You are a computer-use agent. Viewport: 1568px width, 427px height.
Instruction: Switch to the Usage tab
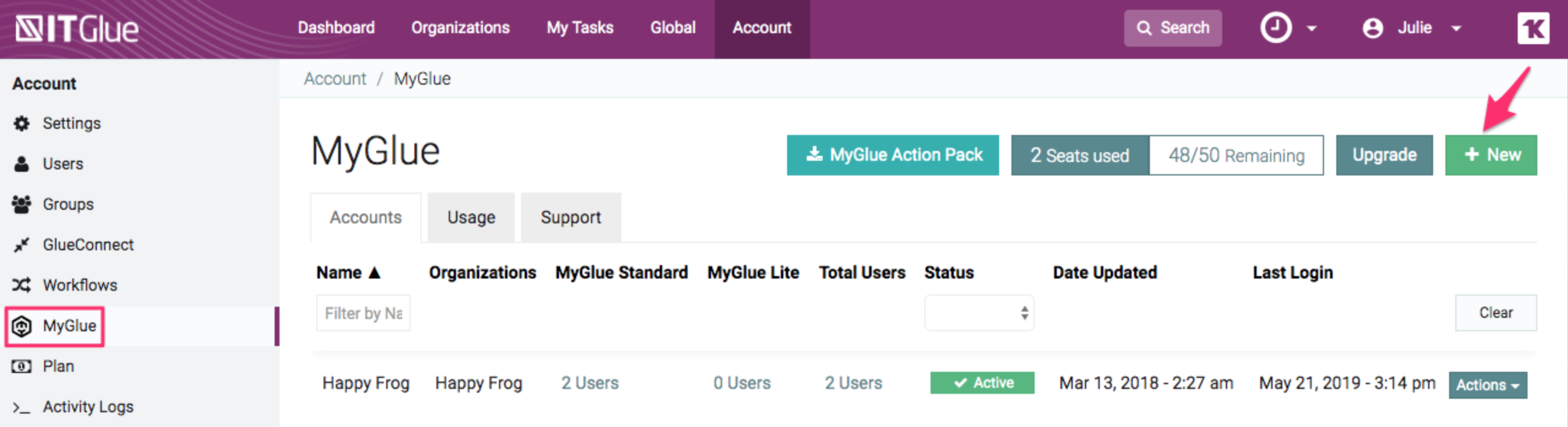pyautogui.click(x=471, y=217)
